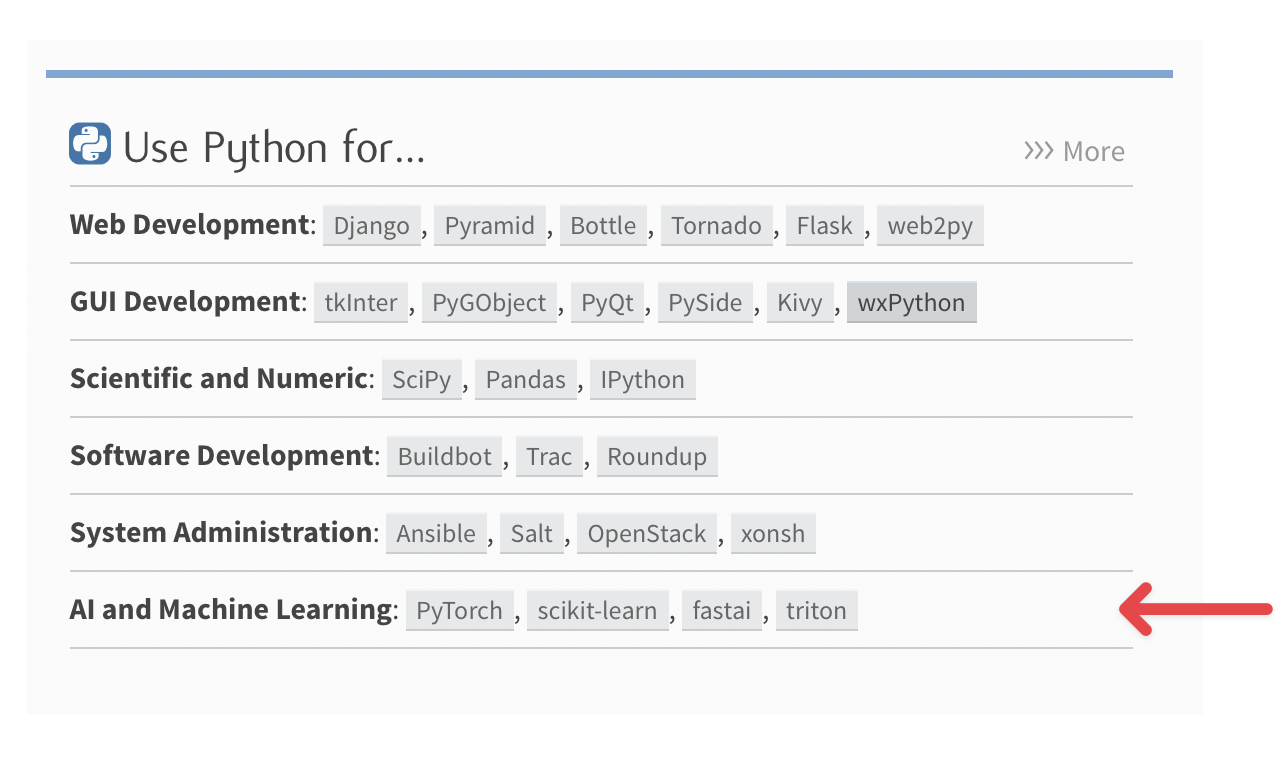Viewport: 1286px width, 758px height.
Task: Click the Tornado link
Action: coord(717,226)
